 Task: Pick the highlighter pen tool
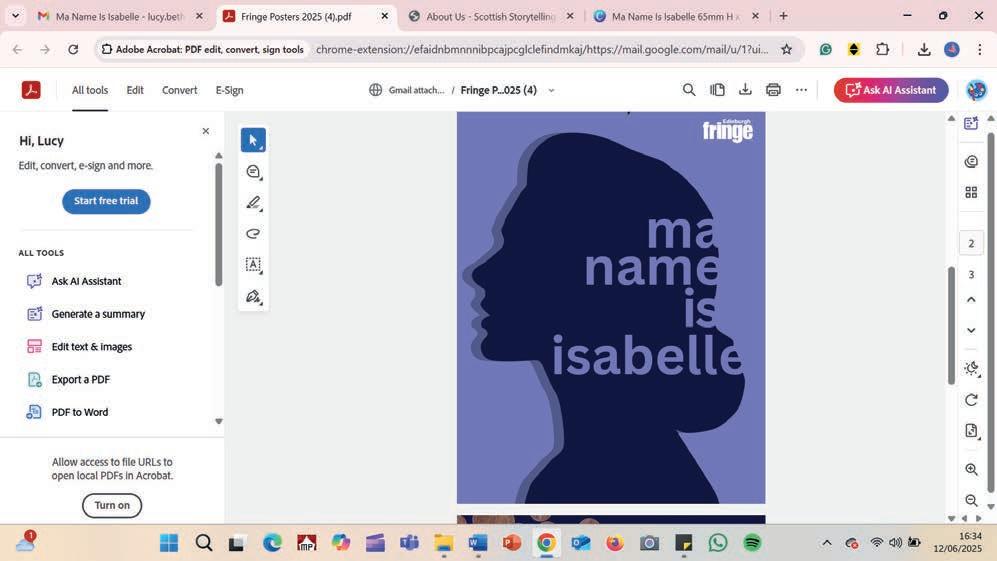[253, 203]
